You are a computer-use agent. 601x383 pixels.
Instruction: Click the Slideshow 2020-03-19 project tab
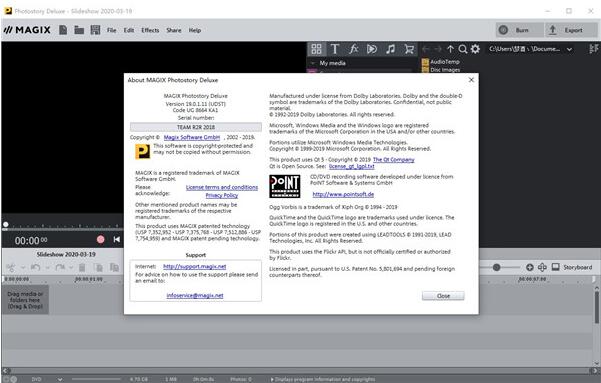pyautogui.click(x=66, y=254)
